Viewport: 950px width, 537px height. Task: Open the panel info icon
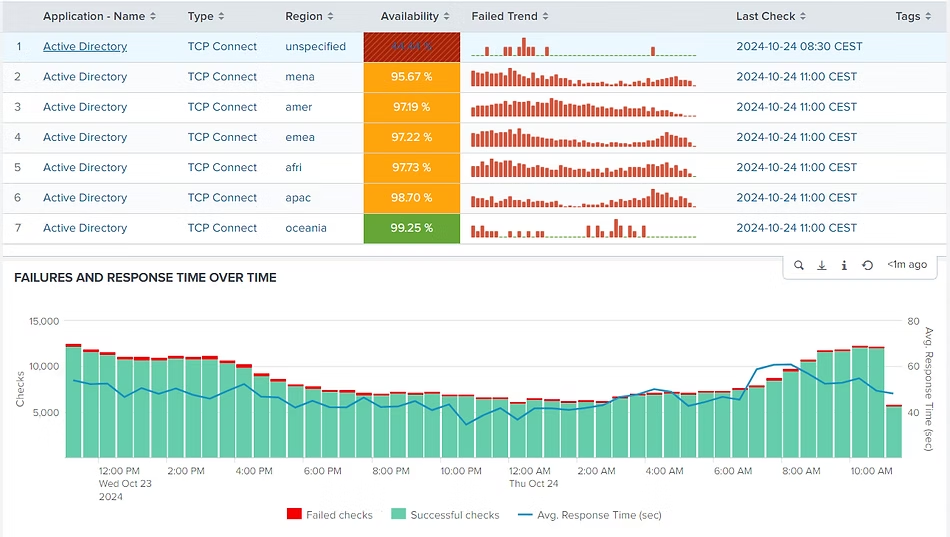844,265
